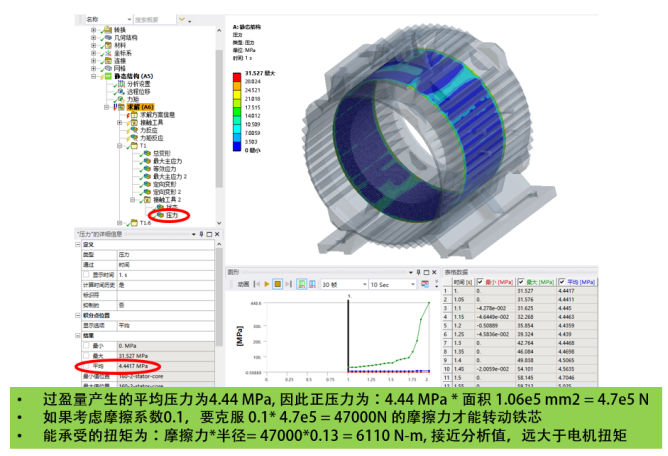Select the 最大主应力 2 tree item

click(x=170, y=176)
